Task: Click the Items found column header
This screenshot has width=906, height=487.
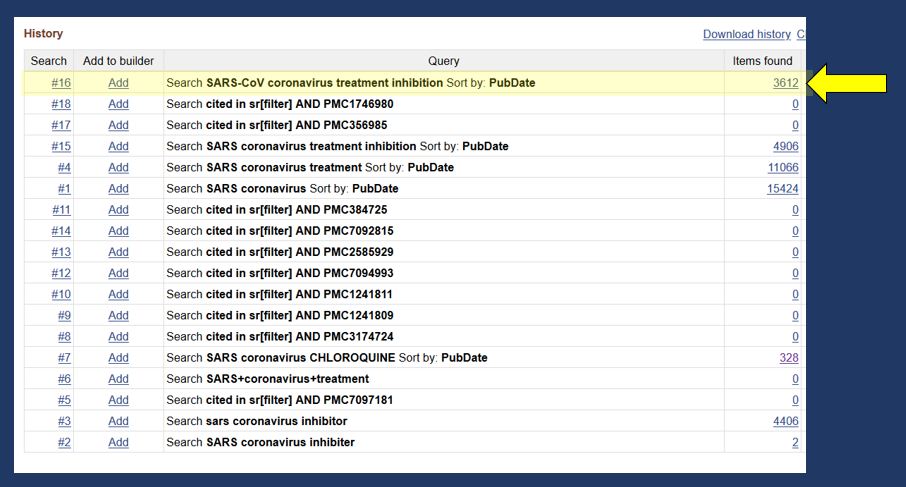Action: pos(762,61)
